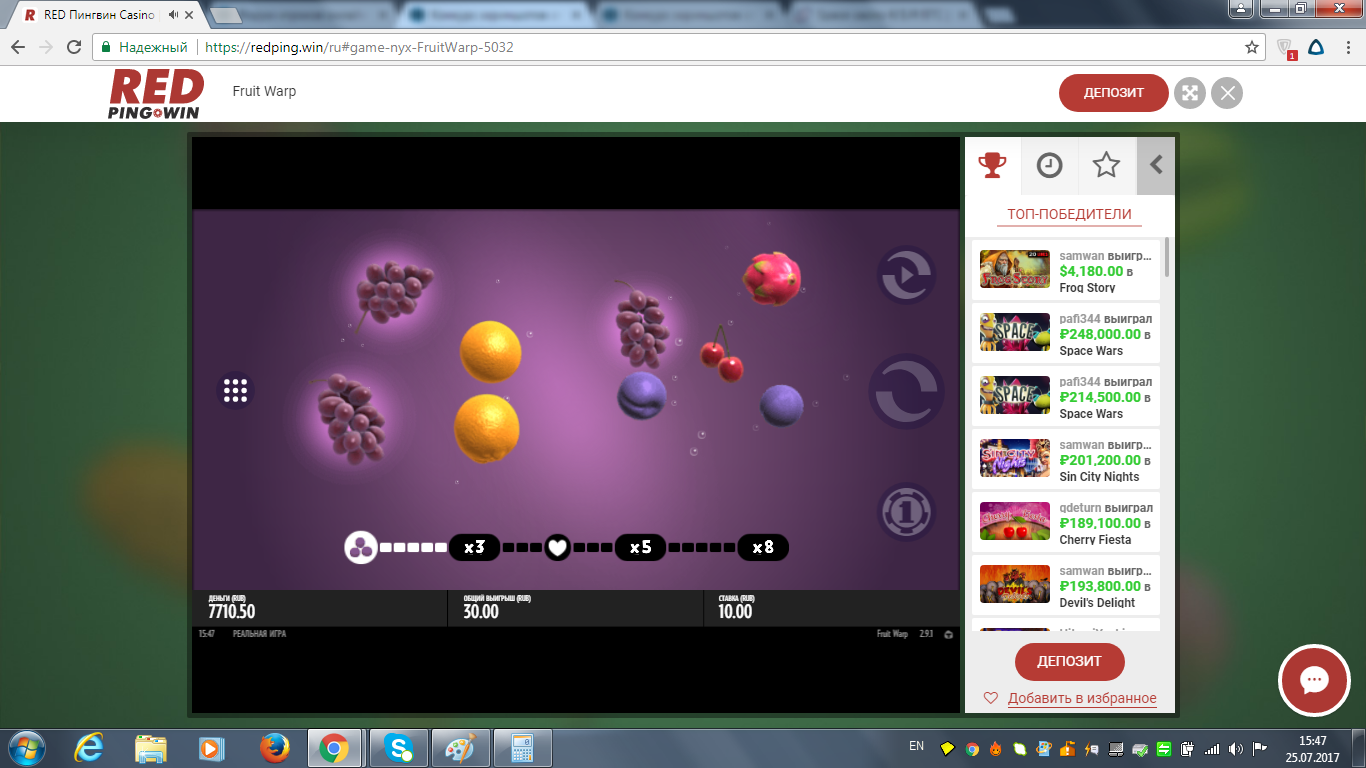Click the $4,180.00 winning amount

click(1091, 271)
